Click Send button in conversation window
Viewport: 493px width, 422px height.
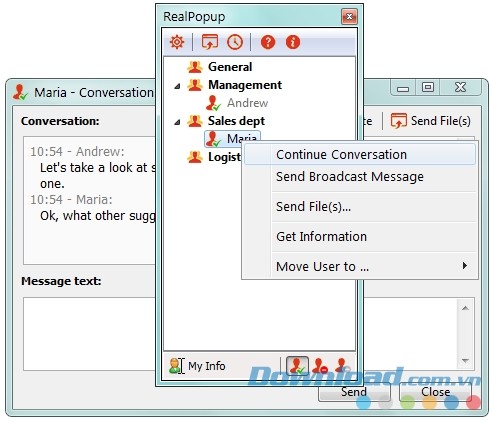354,392
